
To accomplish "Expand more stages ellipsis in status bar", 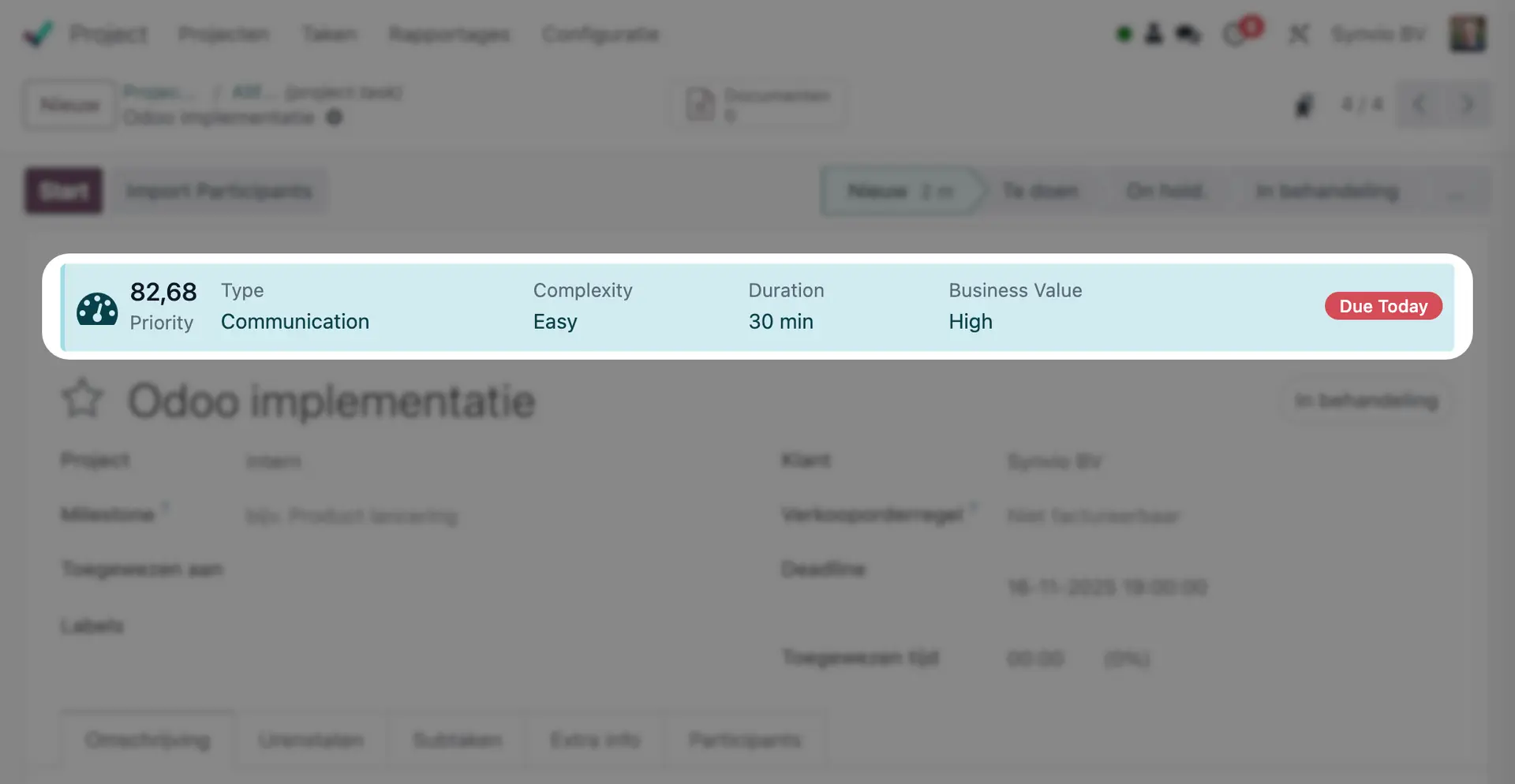I will pyautogui.click(x=1456, y=192).
